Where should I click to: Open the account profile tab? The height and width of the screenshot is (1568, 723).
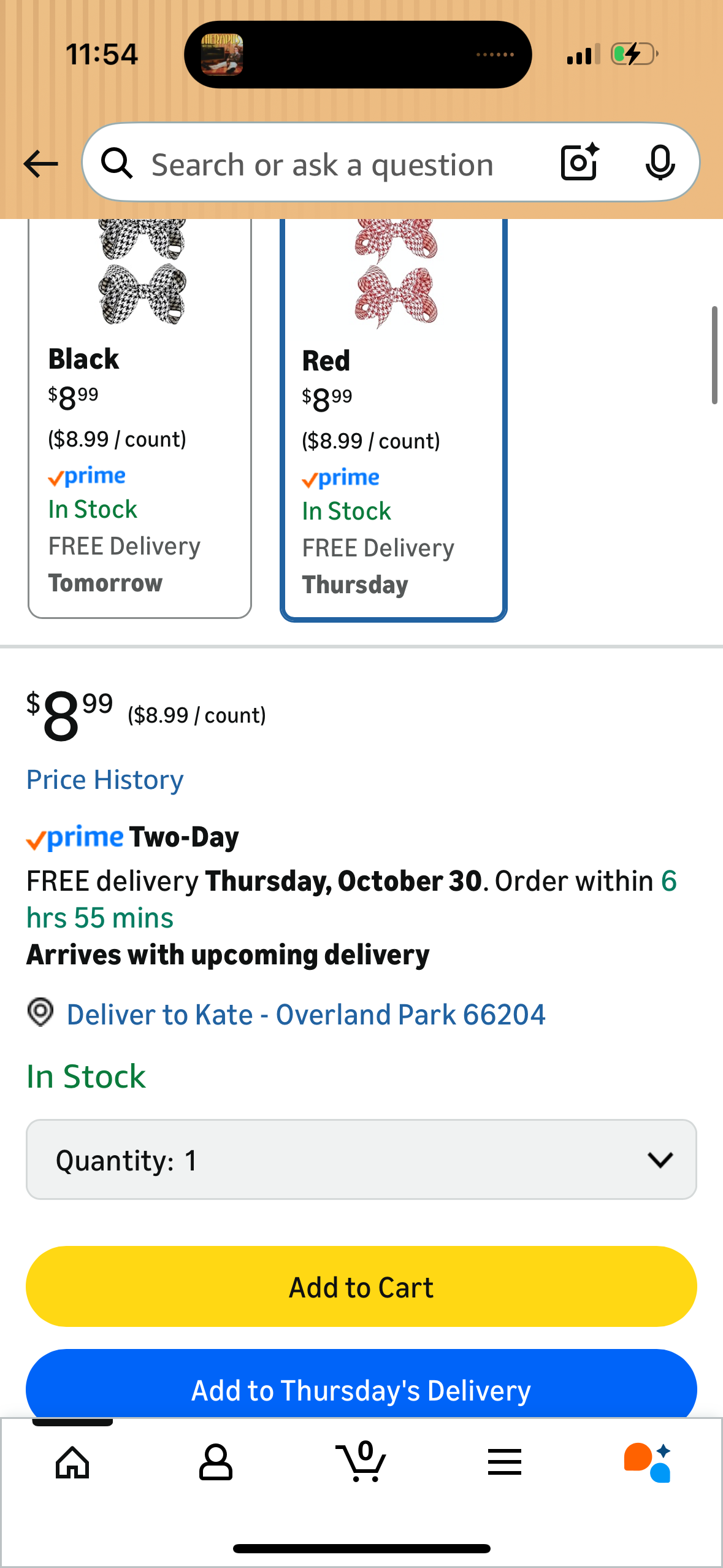(x=216, y=1462)
